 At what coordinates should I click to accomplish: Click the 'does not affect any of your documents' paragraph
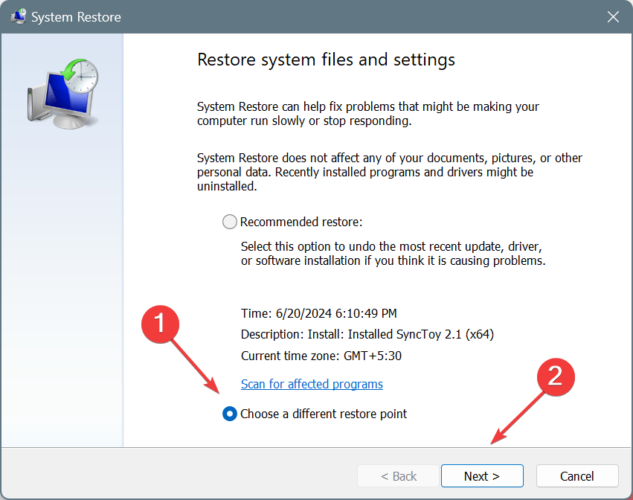coord(389,172)
